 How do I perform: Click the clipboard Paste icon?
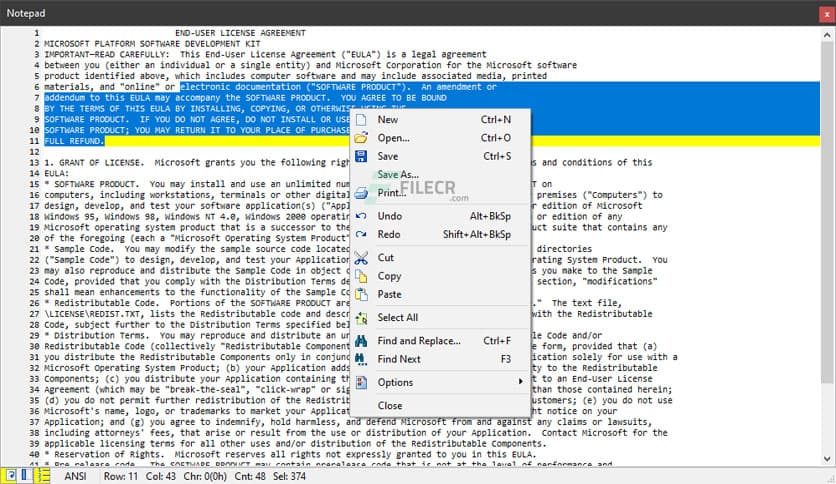coord(361,294)
